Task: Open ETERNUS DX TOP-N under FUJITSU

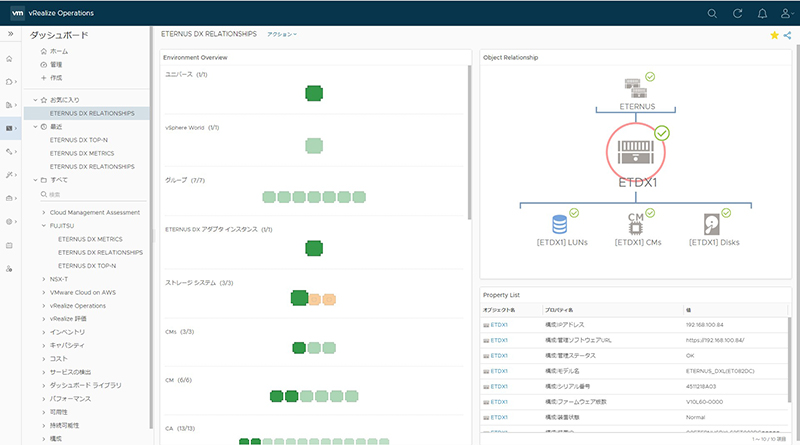Action: click(x=87, y=266)
